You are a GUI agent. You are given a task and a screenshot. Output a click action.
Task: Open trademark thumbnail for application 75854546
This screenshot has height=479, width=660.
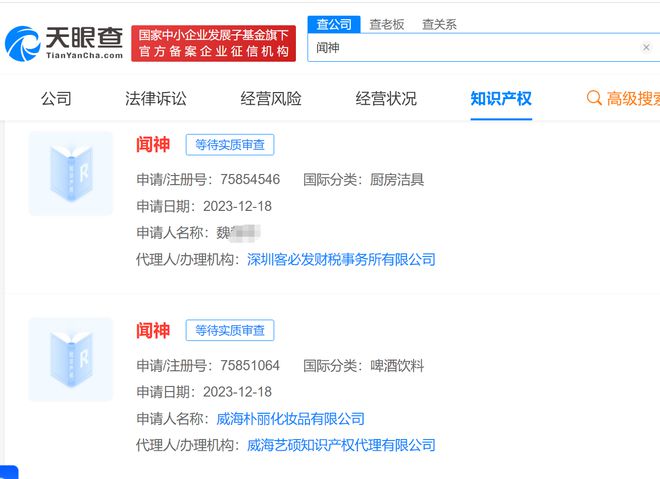click(71, 173)
